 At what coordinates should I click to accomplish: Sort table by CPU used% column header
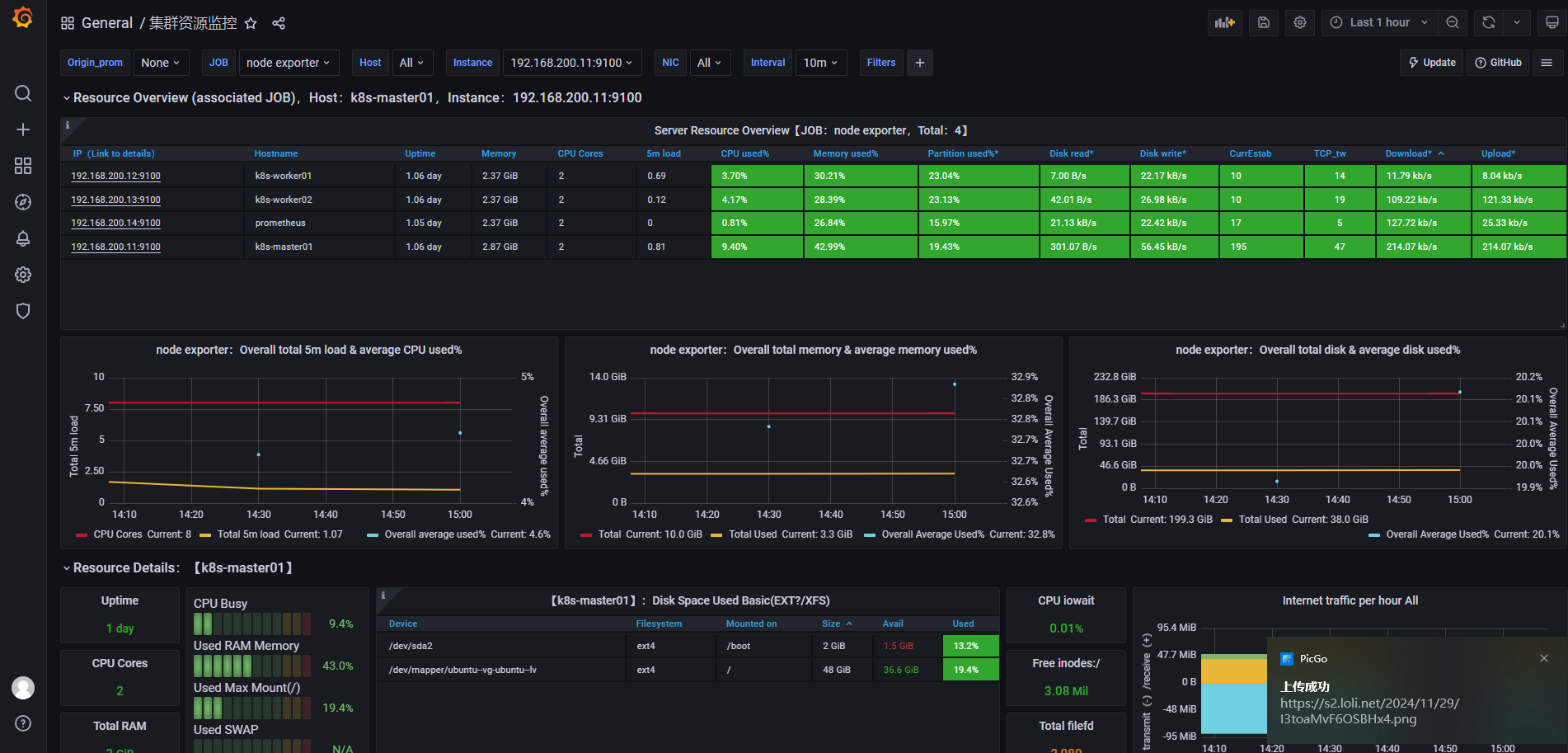(x=744, y=153)
